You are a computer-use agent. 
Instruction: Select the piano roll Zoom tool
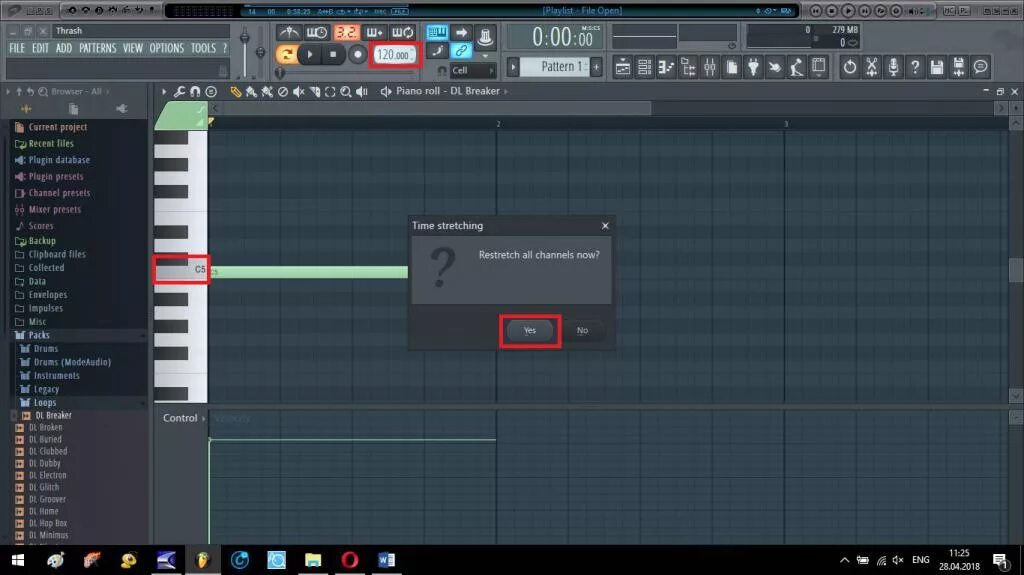pos(345,91)
